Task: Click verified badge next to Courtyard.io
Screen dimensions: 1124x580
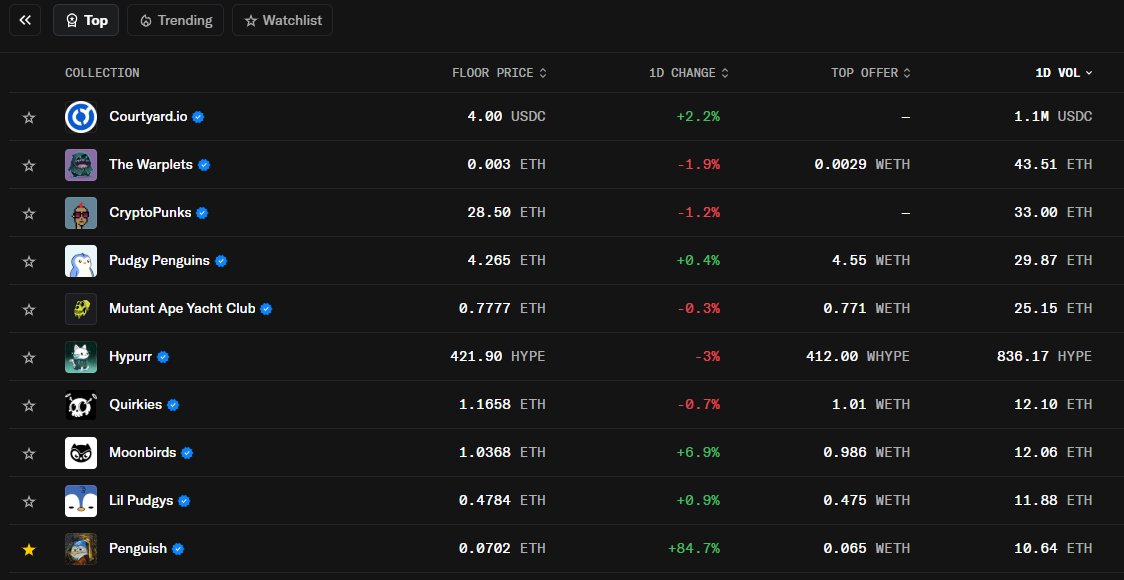Action: [x=199, y=117]
